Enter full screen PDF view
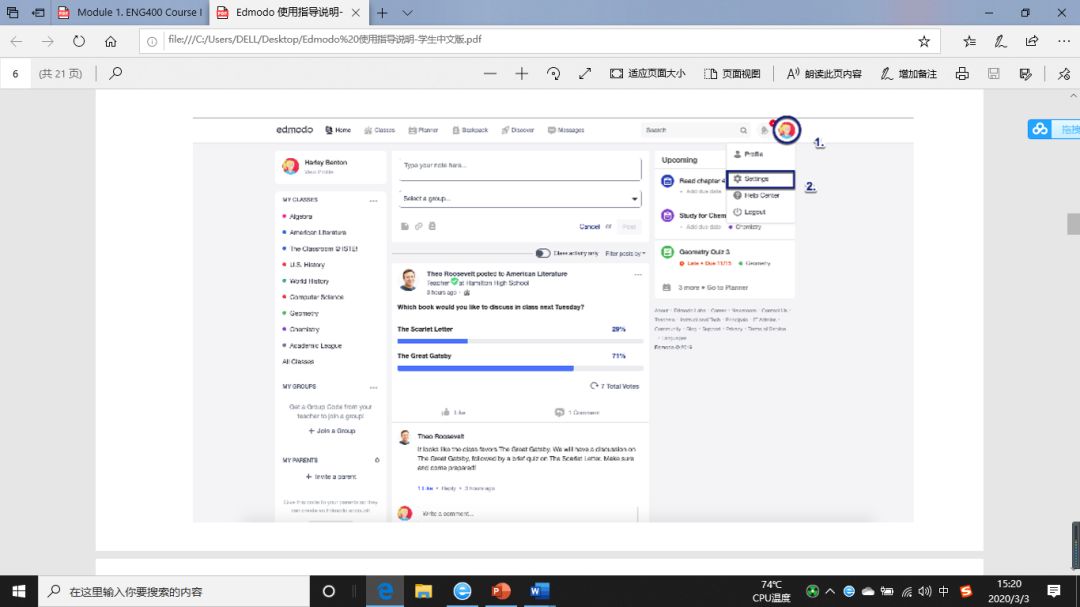This screenshot has height=607, width=1080. (585, 74)
